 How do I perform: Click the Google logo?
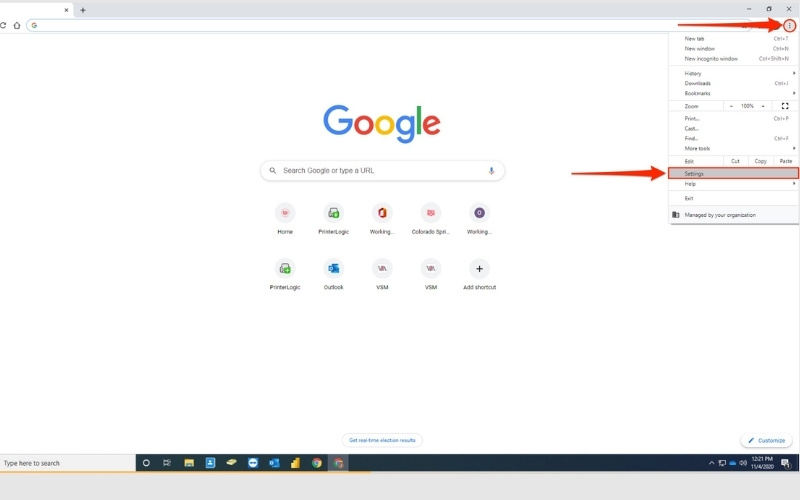click(382, 124)
